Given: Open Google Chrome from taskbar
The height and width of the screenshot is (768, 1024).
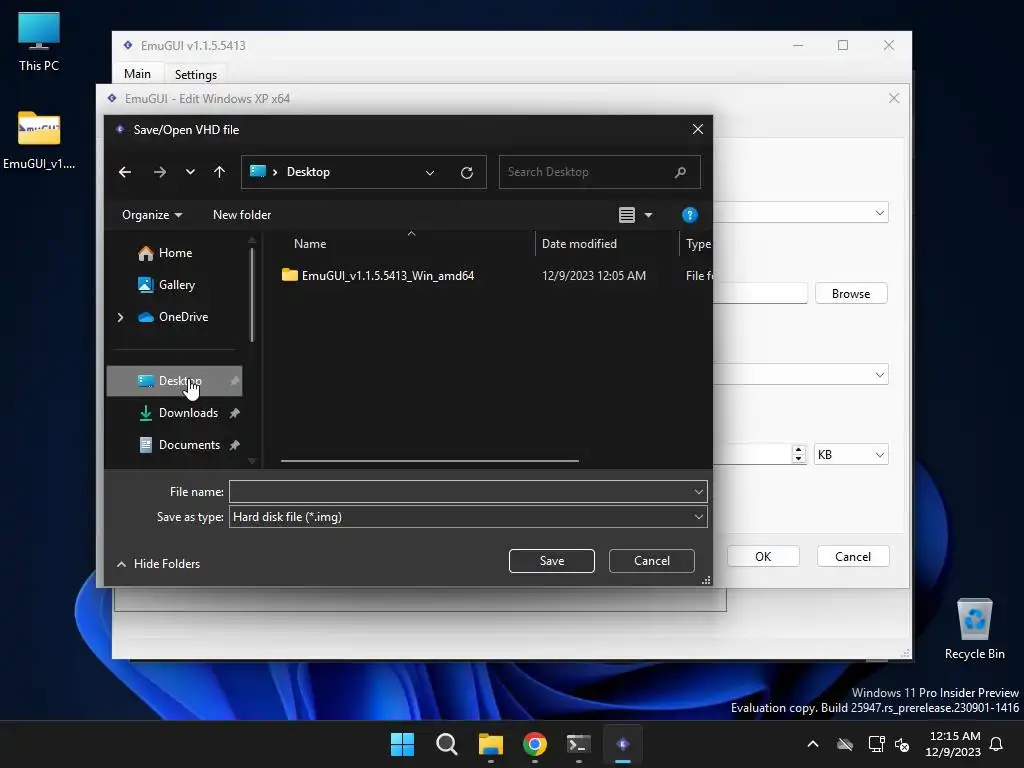Looking at the screenshot, I should point(535,744).
